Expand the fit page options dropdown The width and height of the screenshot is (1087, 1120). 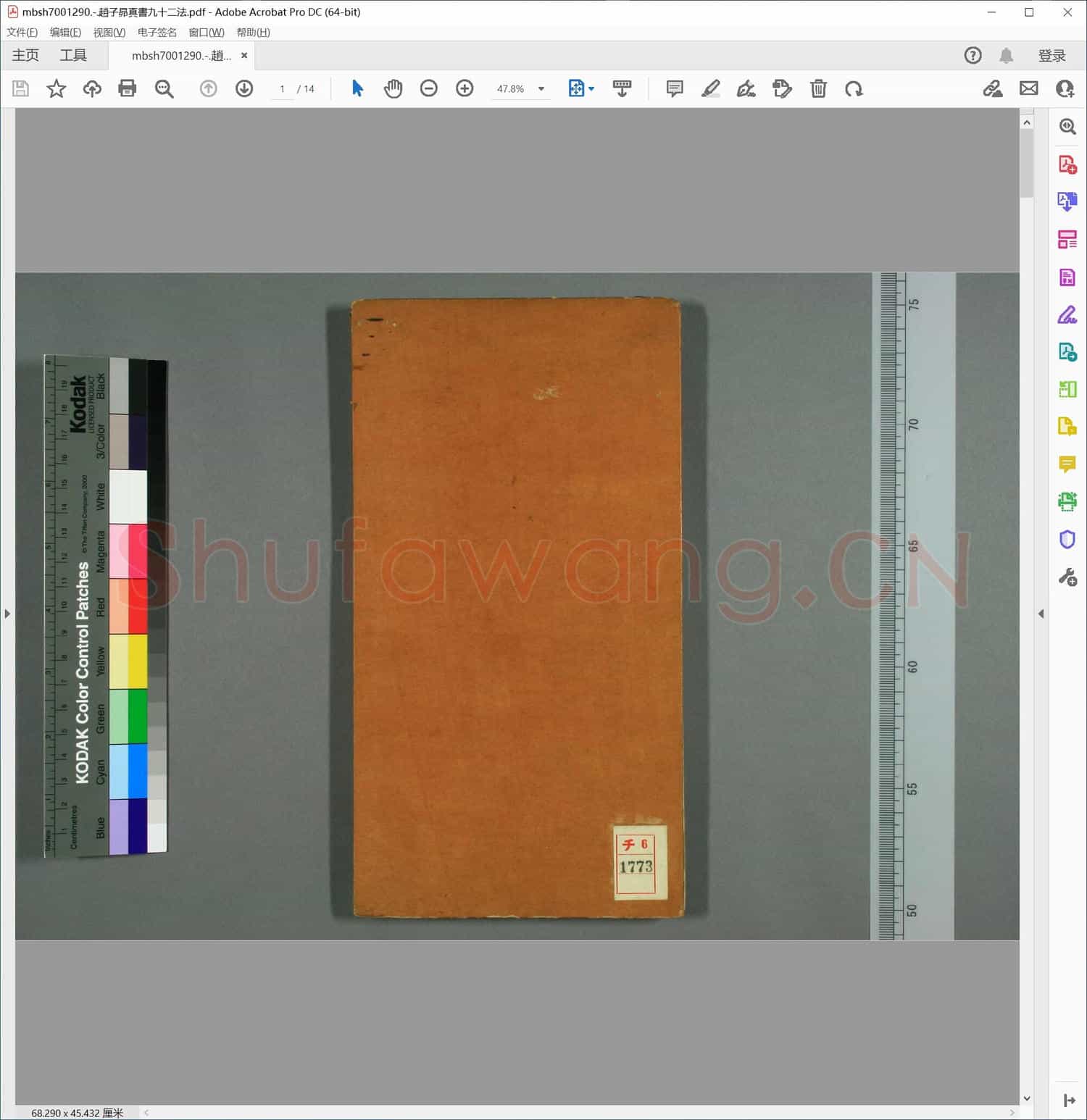(591, 89)
